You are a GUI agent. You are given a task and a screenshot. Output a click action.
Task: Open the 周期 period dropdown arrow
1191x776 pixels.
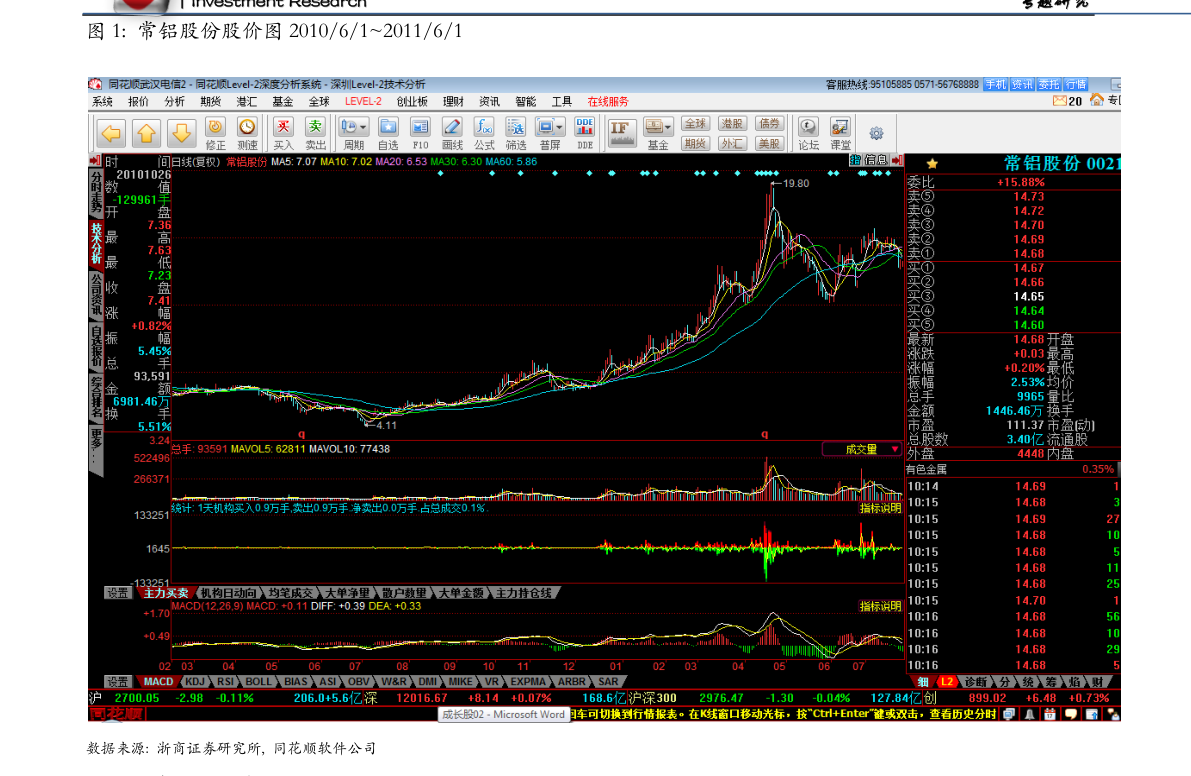coord(364,127)
